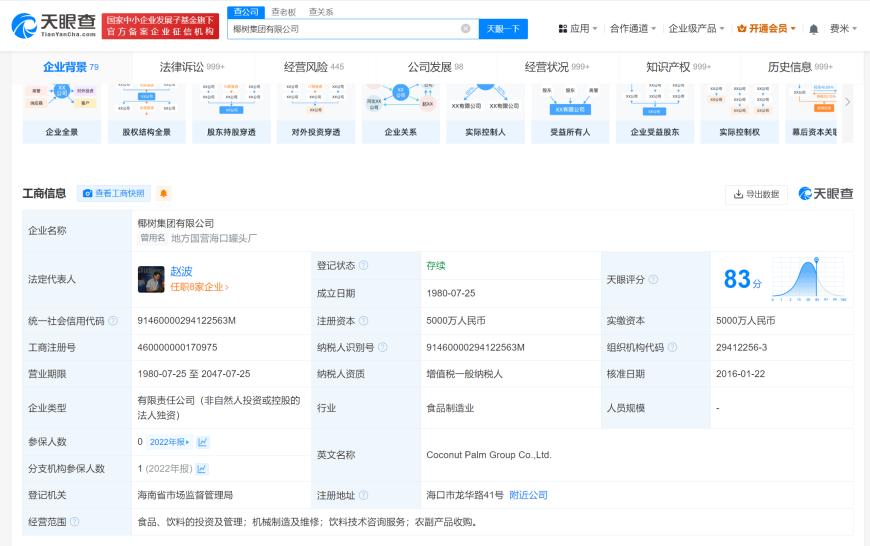Open the 实际控制权 chart card

click(740, 114)
